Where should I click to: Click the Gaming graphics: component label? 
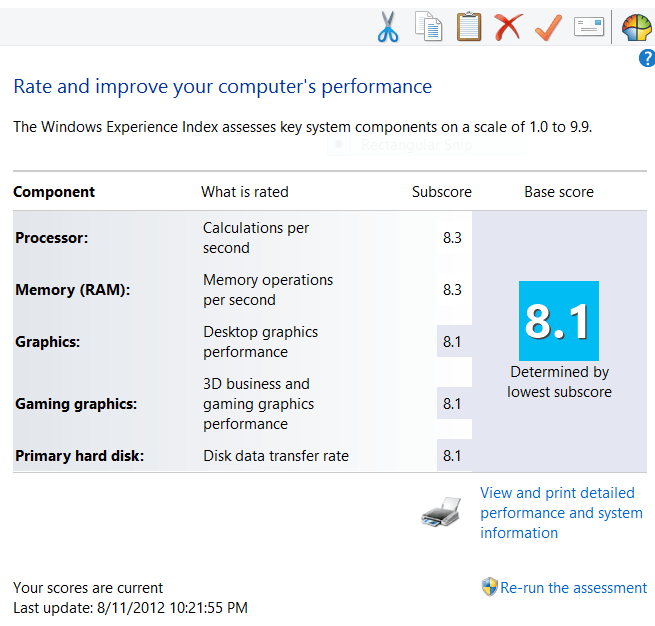click(76, 404)
